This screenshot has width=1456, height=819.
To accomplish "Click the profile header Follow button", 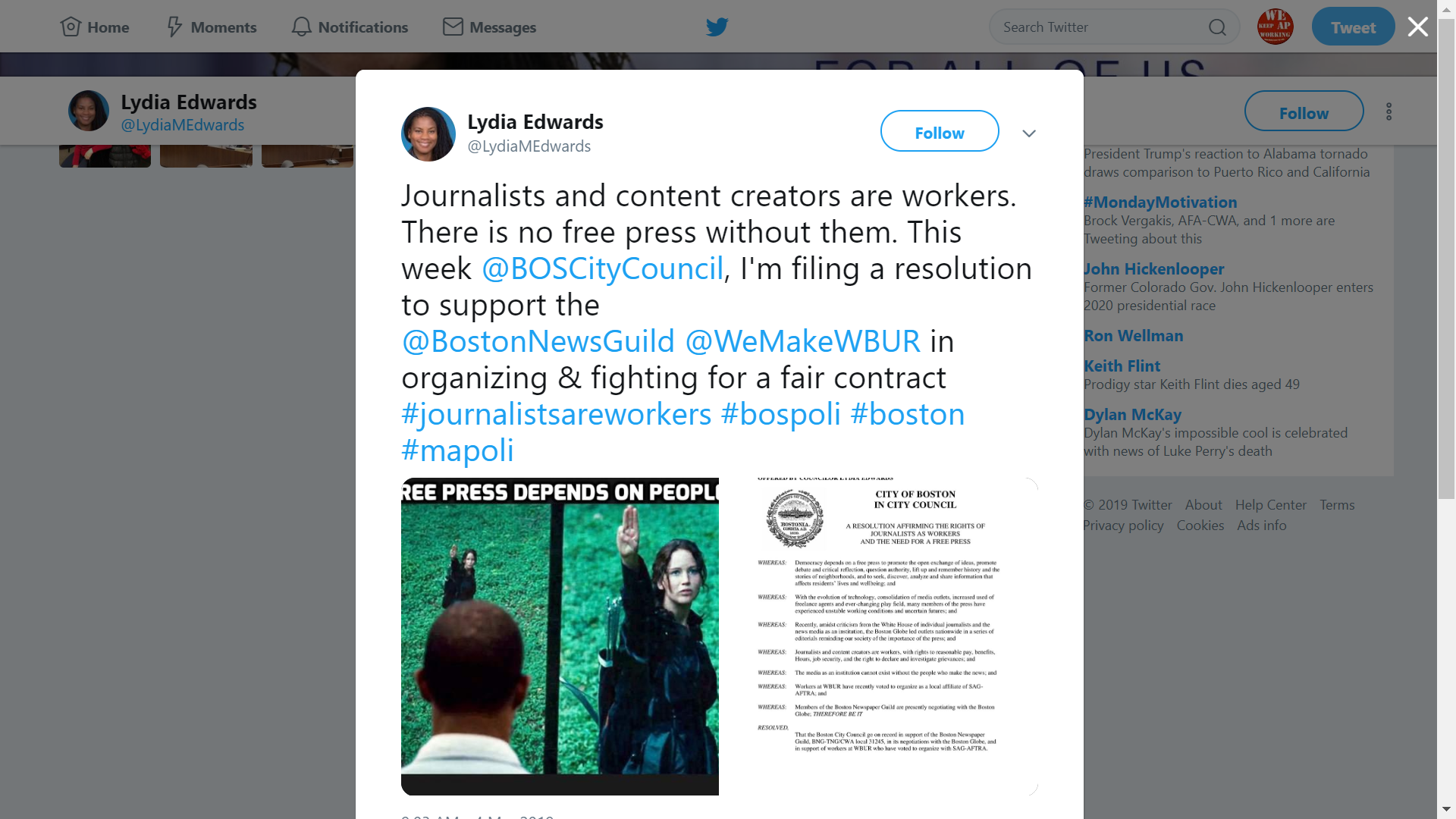I will pos(1304,111).
